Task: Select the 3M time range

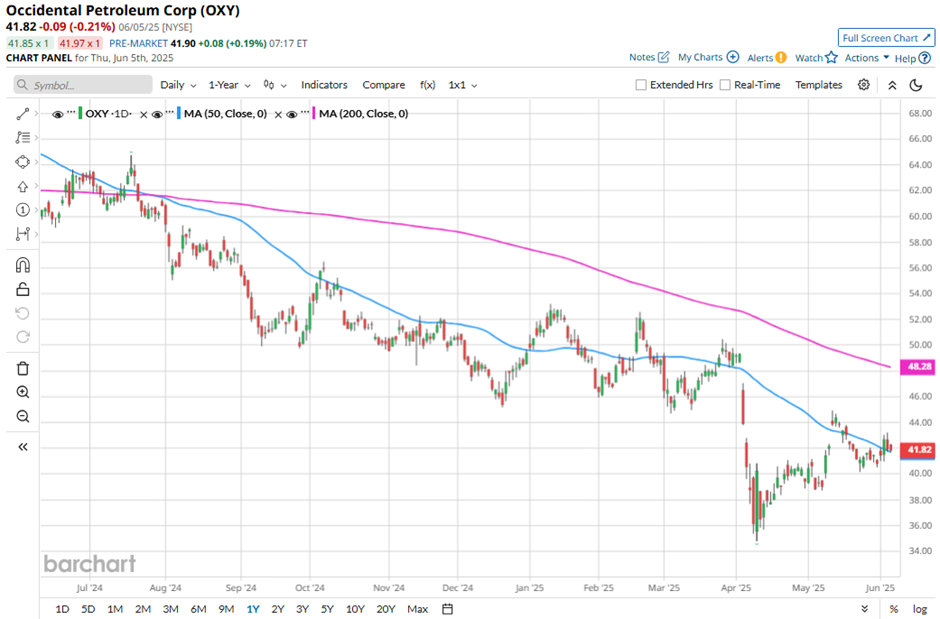Action: tap(171, 609)
